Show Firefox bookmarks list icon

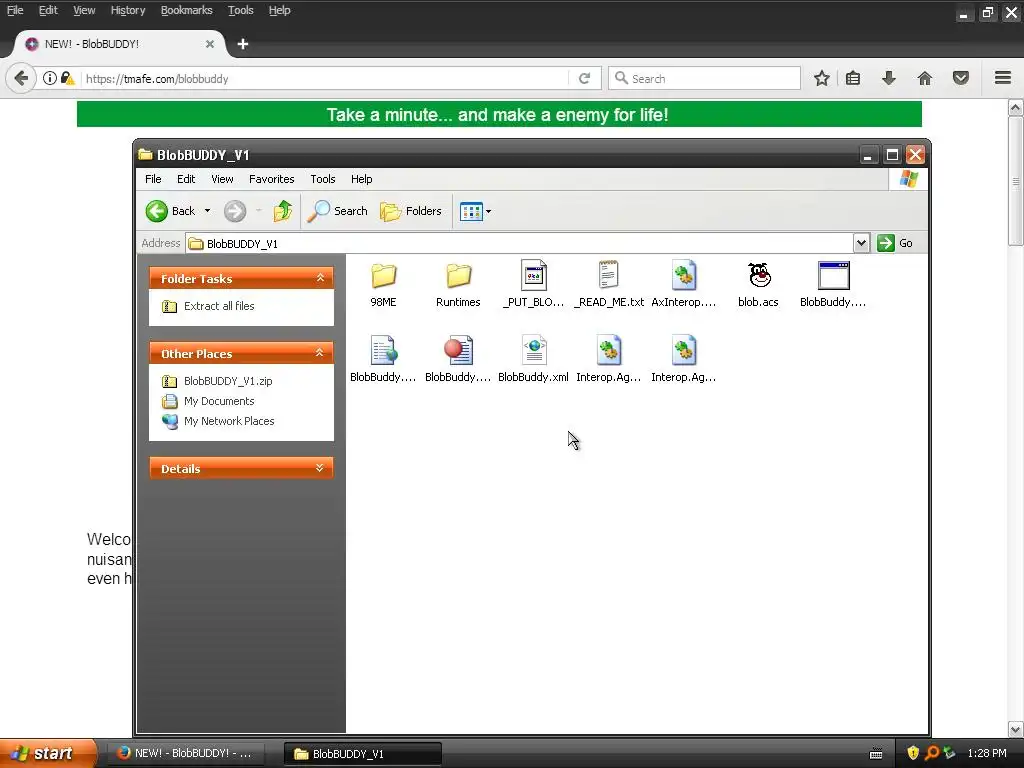(853, 78)
